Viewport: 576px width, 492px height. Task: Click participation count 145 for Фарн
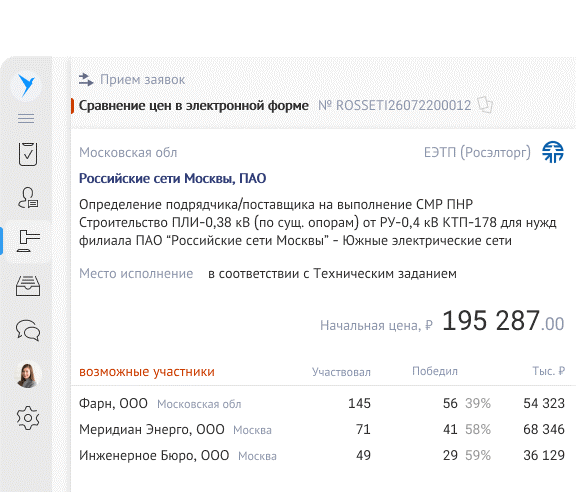[x=359, y=403]
